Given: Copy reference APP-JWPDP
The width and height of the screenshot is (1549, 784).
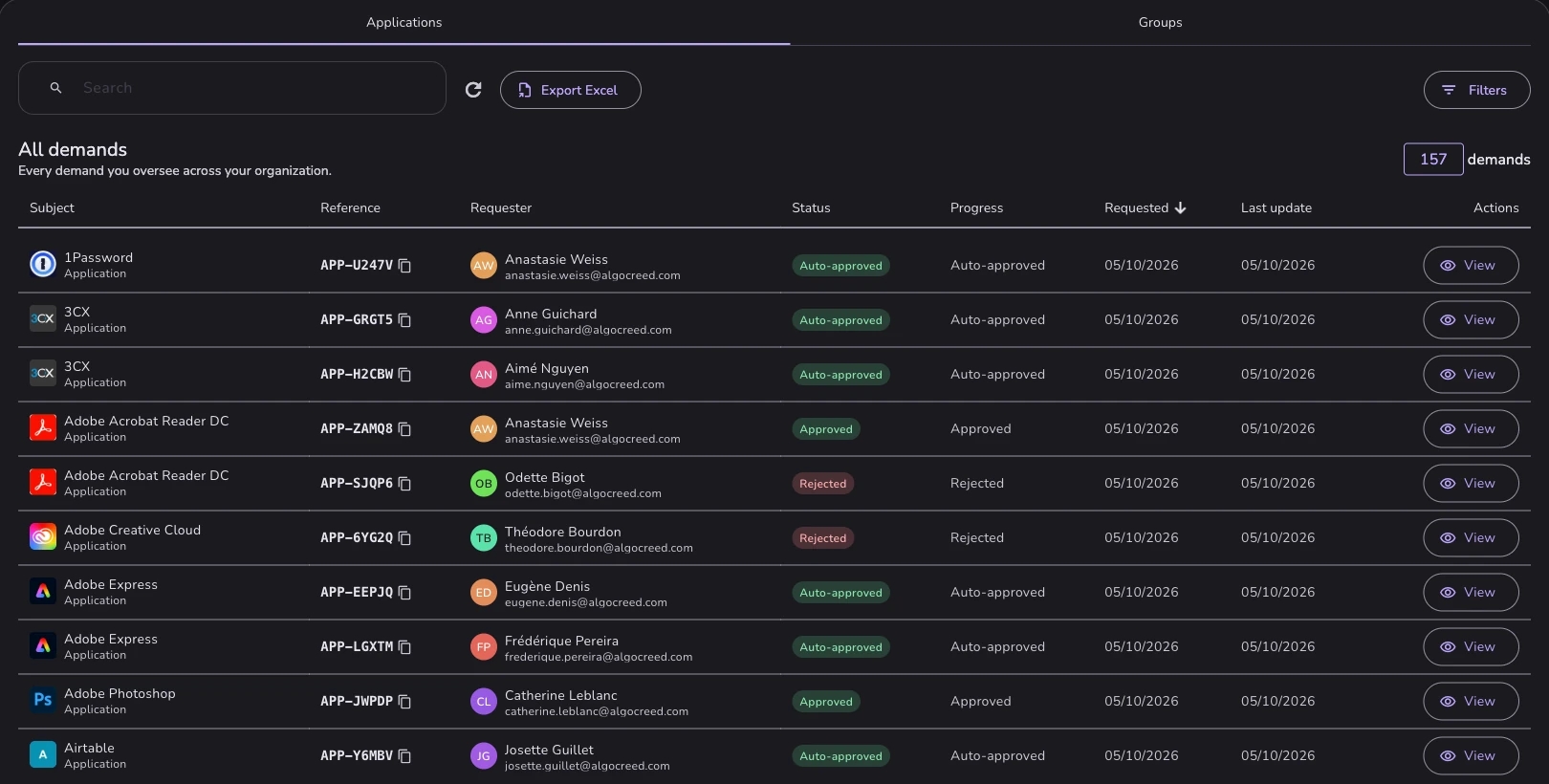Looking at the screenshot, I should pyautogui.click(x=404, y=702).
